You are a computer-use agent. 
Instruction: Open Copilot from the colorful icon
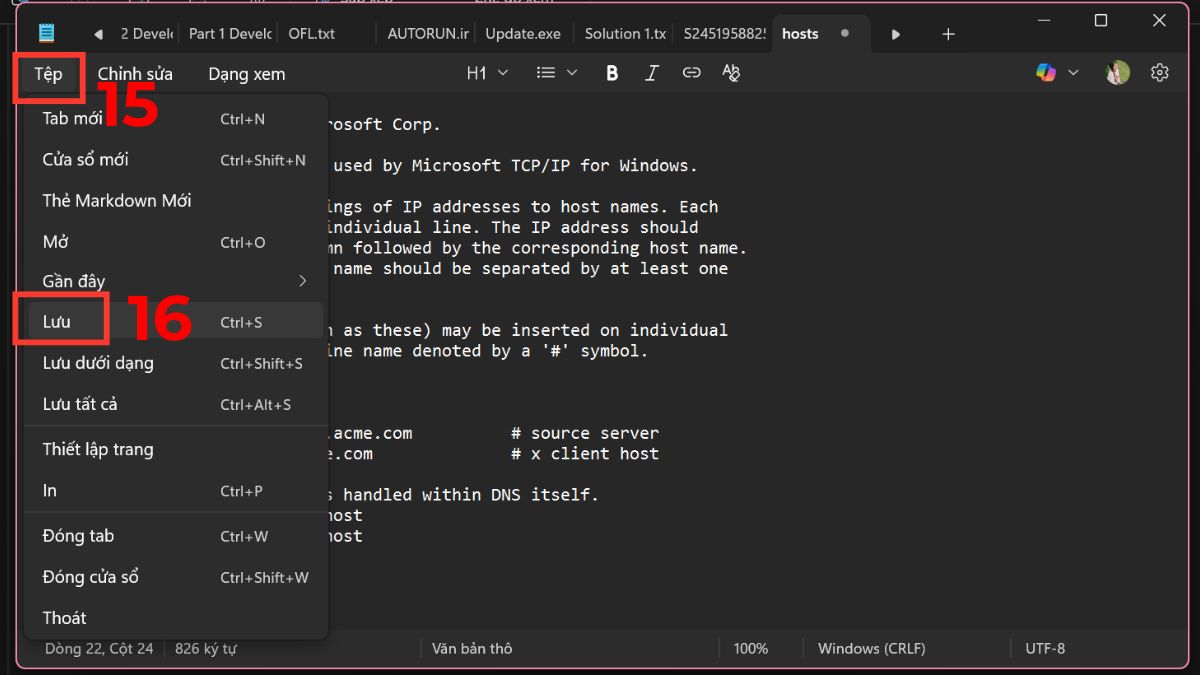click(1046, 73)
